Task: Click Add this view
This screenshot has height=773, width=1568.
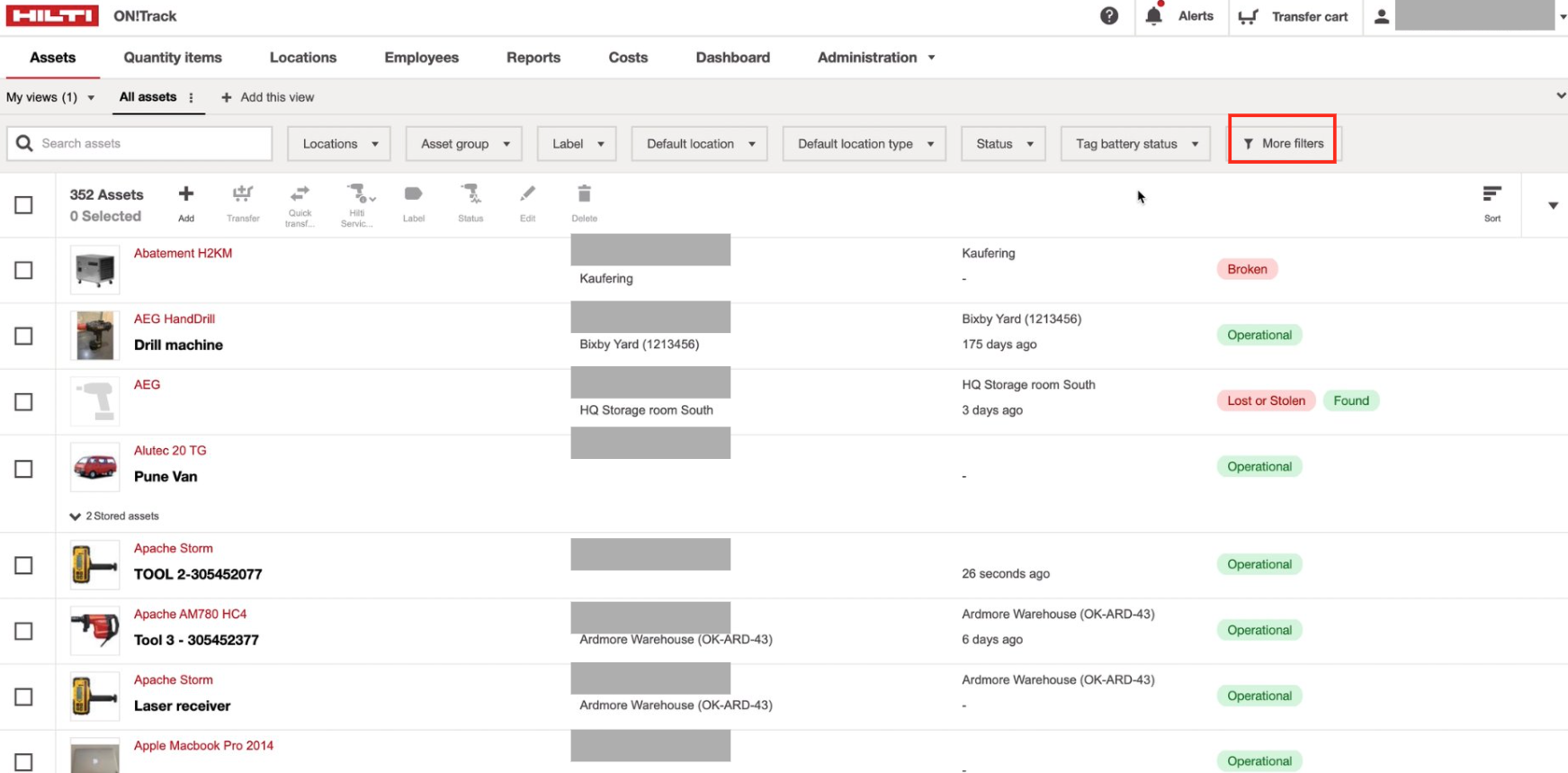Action: (x=268, y=97)
